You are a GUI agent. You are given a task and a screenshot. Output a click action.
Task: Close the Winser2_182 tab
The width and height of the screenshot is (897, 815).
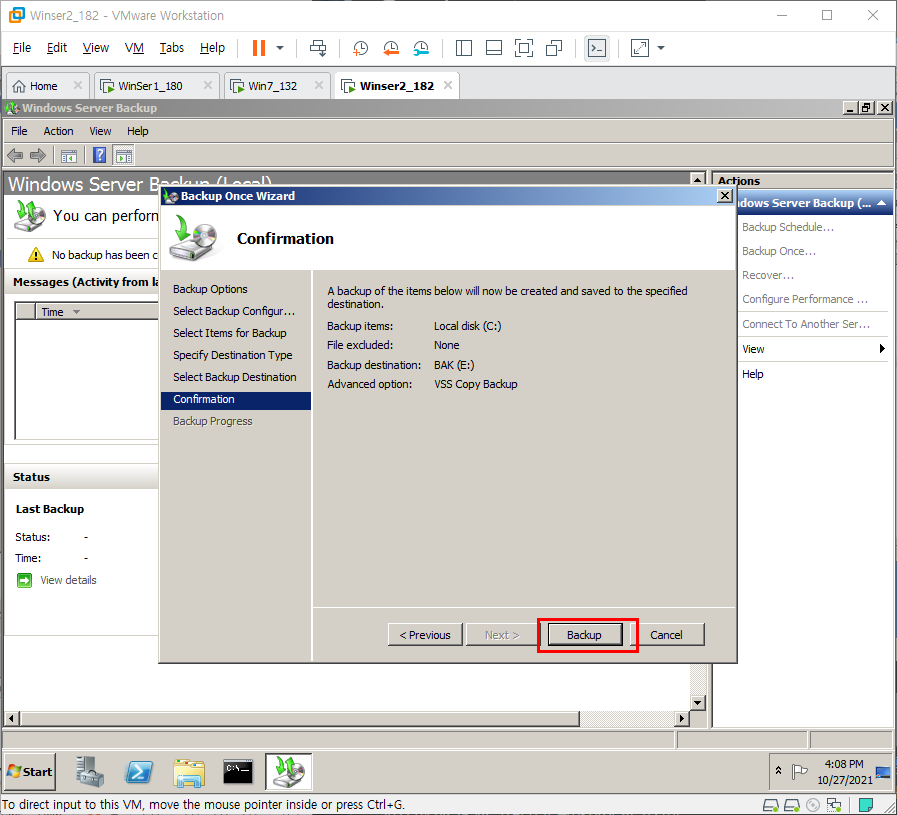tap(448, 85)
